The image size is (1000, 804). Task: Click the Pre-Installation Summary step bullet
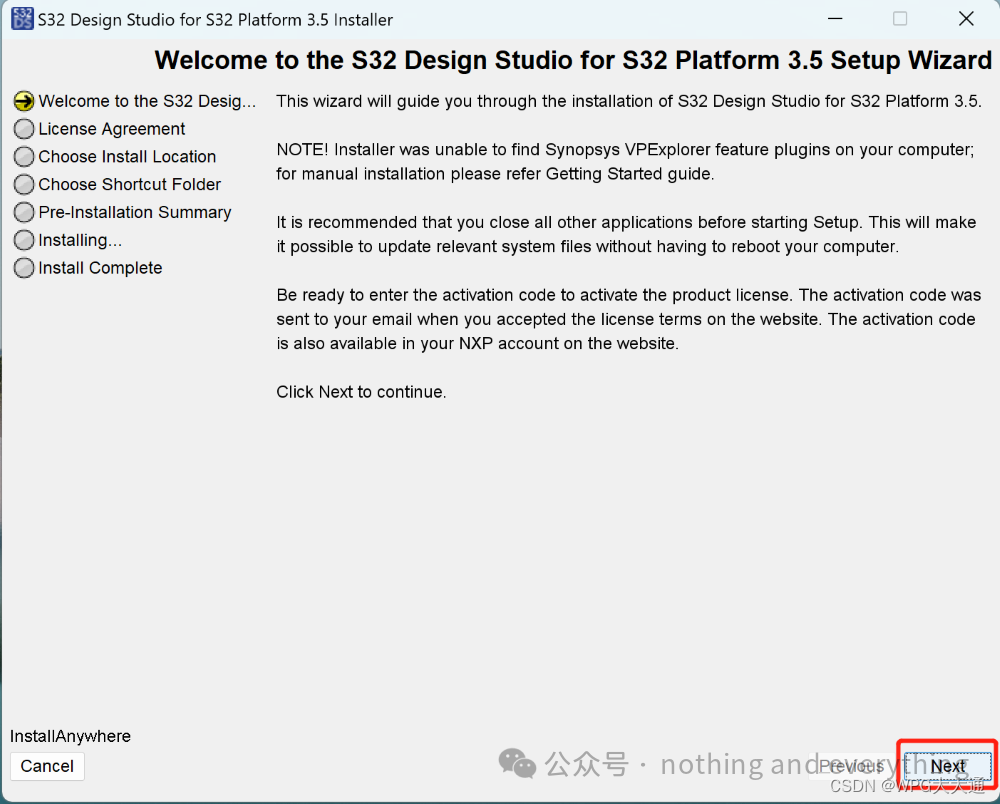(x=24, y=212)
